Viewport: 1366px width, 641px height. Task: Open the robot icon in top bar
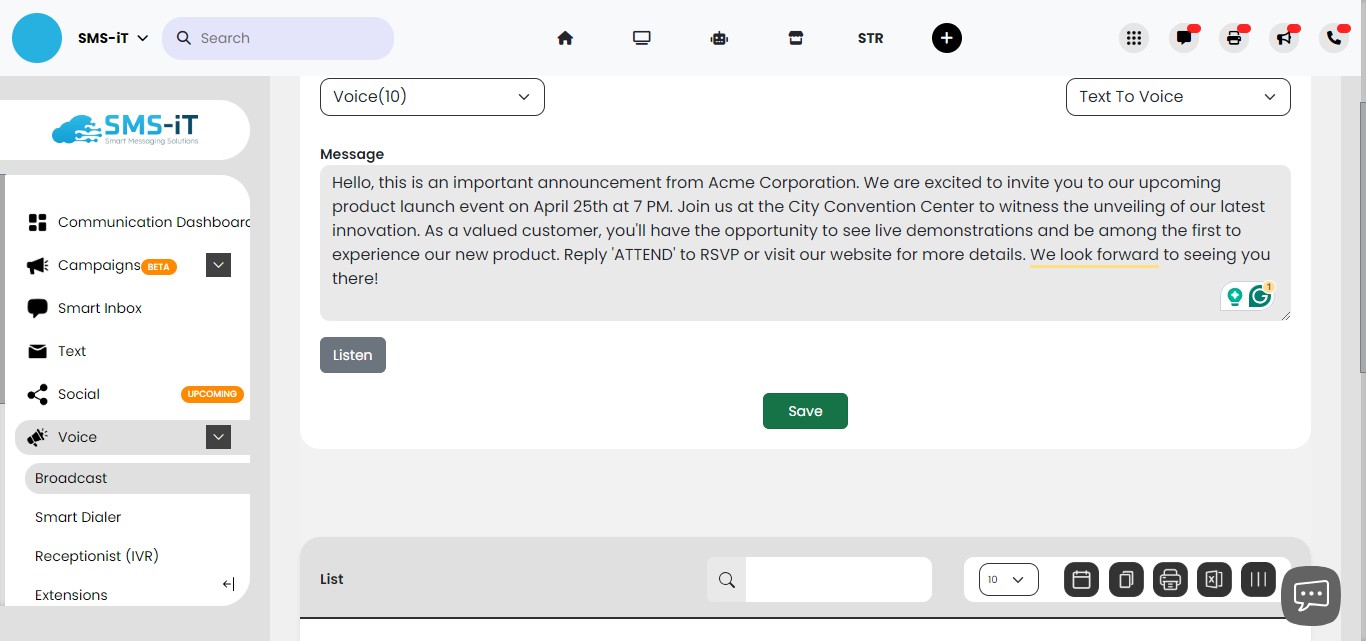[x=719, y=38]
